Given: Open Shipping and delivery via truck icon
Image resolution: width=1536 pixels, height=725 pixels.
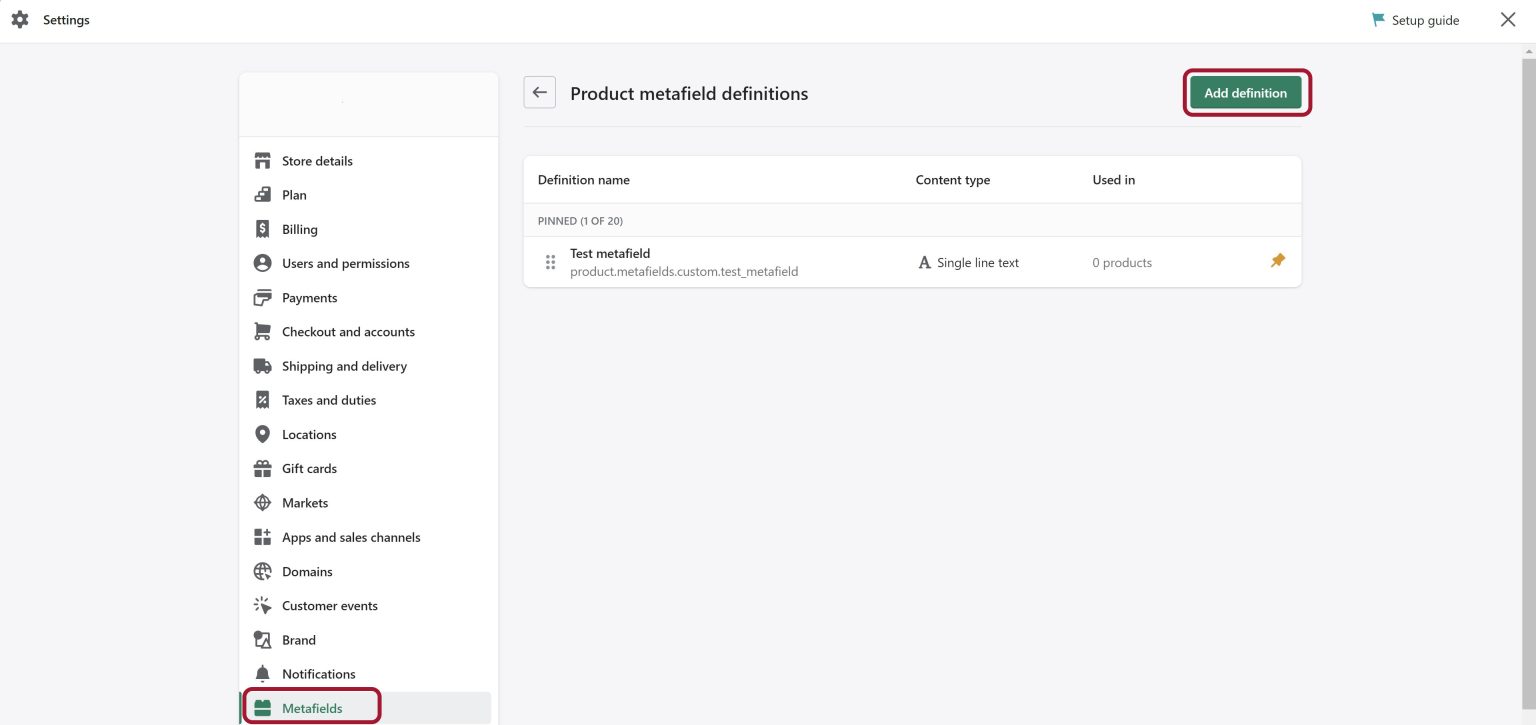Looking at the screenshot, I should click(x=262, y=365).
